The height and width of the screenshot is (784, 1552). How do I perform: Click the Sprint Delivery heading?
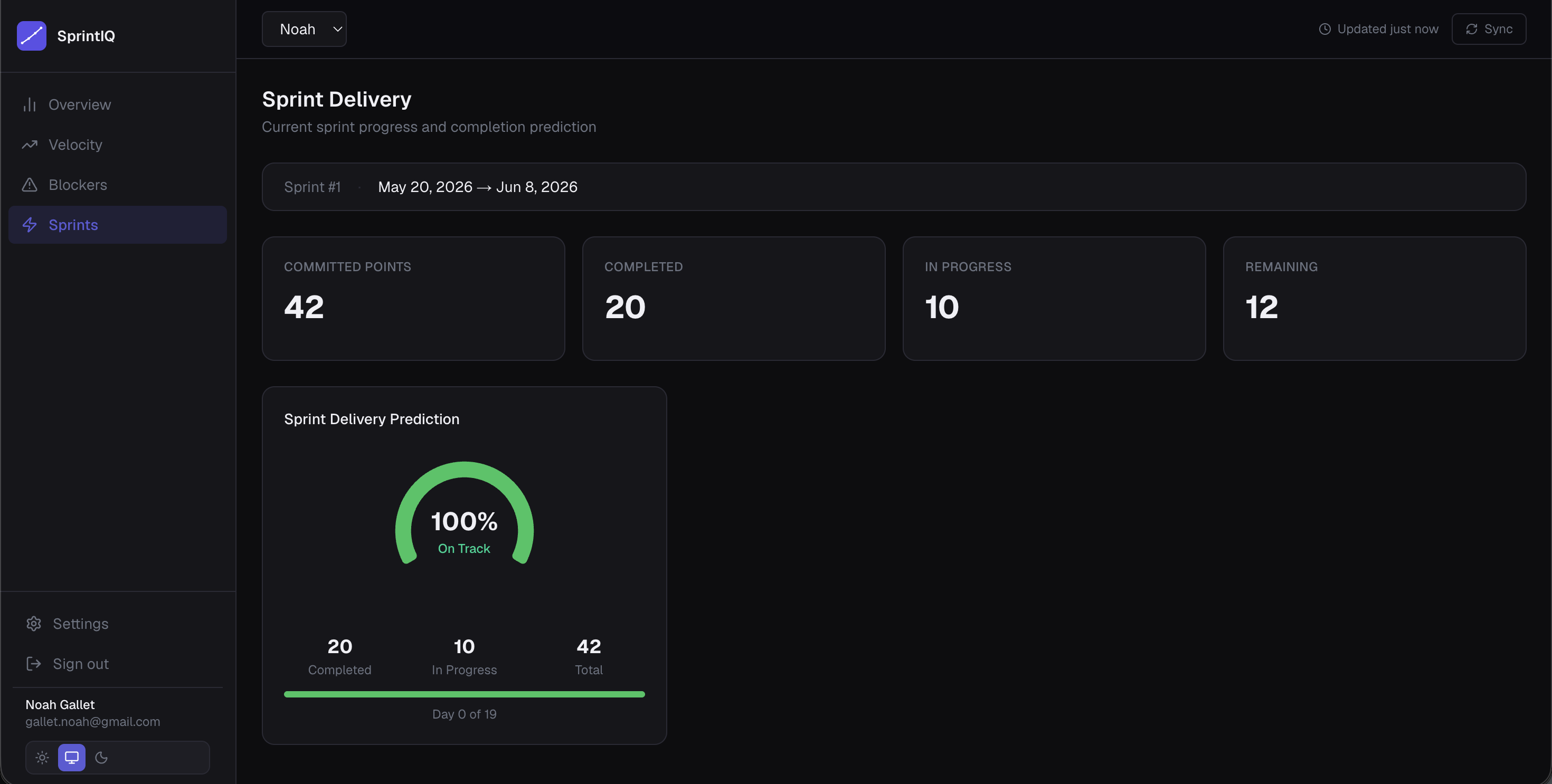(337, 99)
